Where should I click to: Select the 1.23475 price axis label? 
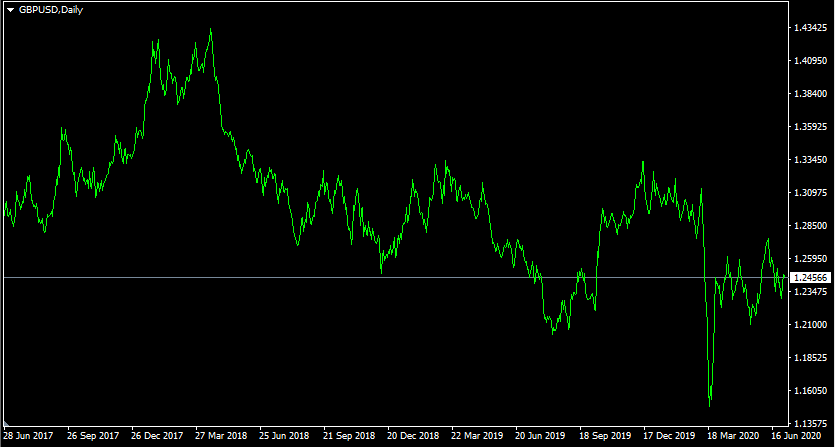811,292
